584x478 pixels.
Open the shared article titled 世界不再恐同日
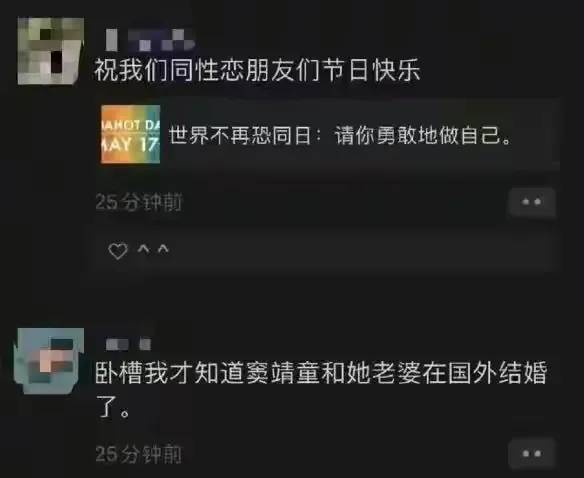coord(328,134)
